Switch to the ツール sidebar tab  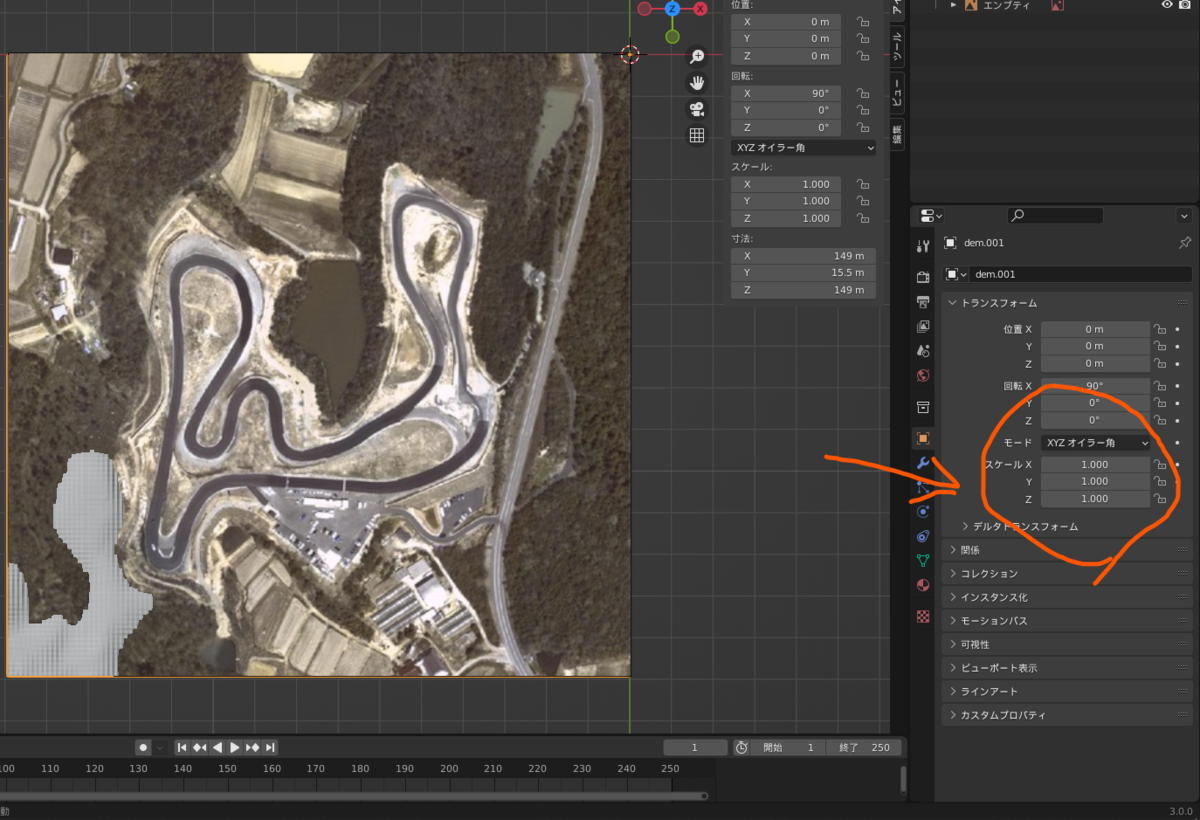point(897,47)
